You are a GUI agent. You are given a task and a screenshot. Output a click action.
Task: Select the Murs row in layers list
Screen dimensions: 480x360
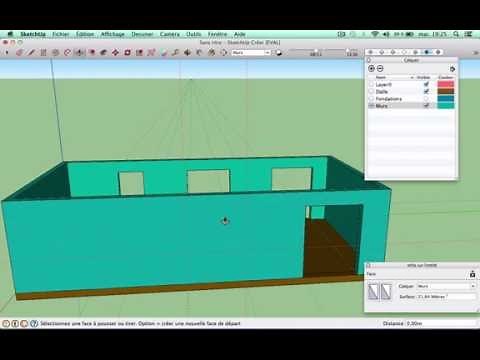(x=411, y=106)
